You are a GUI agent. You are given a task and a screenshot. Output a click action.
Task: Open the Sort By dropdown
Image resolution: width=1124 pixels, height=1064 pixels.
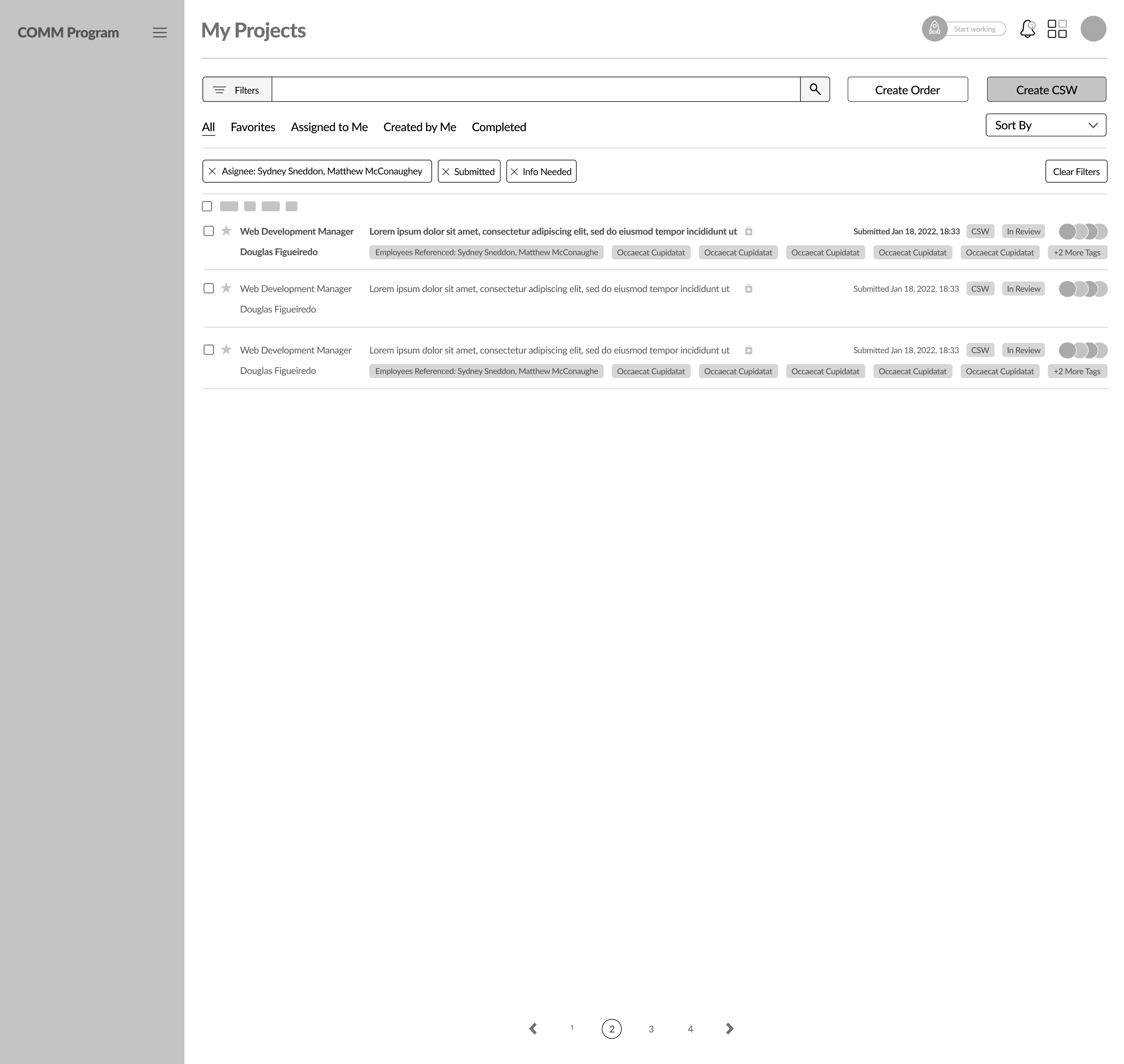[x=1045, y=125]
